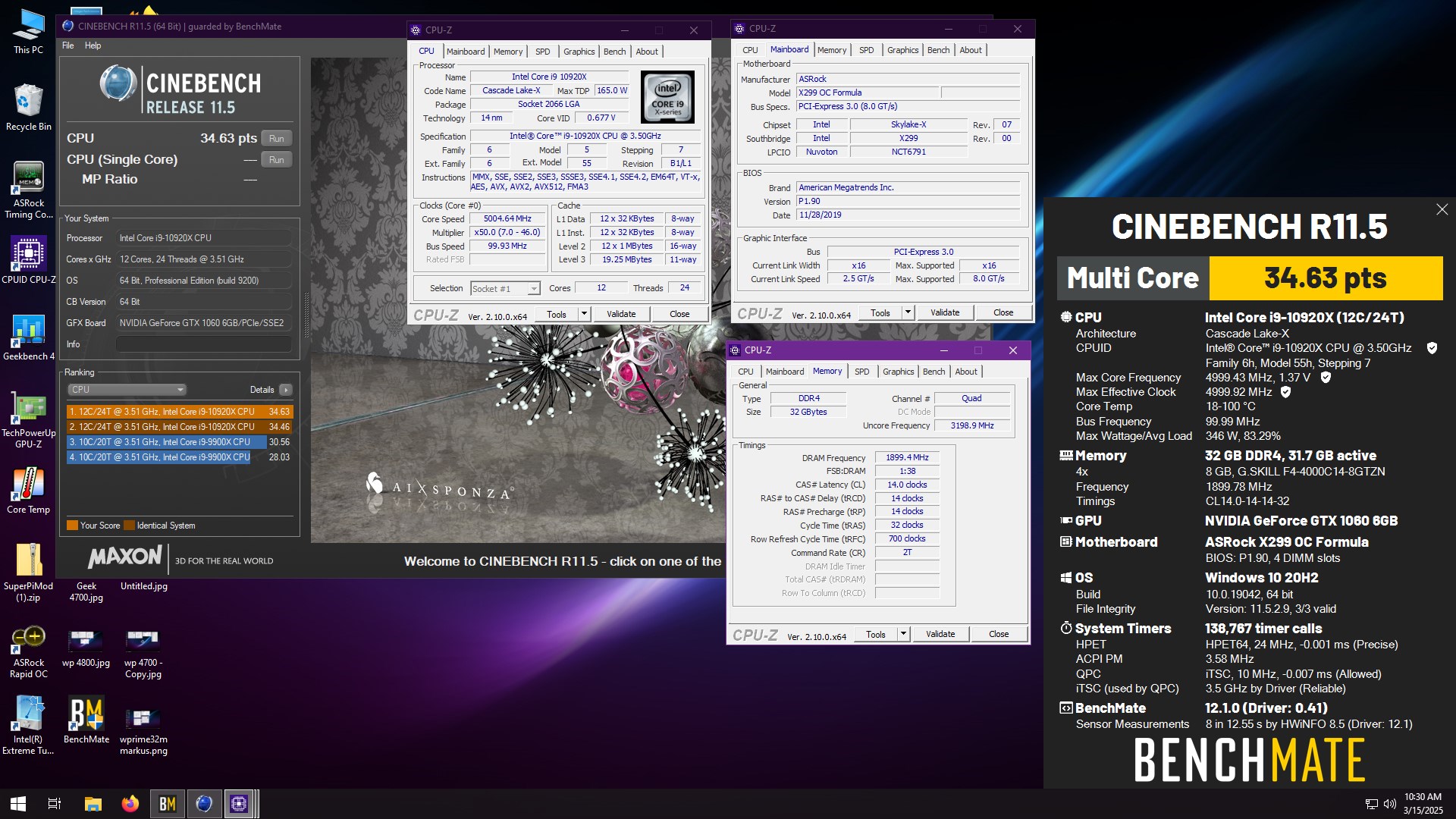The height and width of the screenshot is (819, 1456).
Task: Launch Geekbench 4 desktop icon
Action: coord(28,337)
